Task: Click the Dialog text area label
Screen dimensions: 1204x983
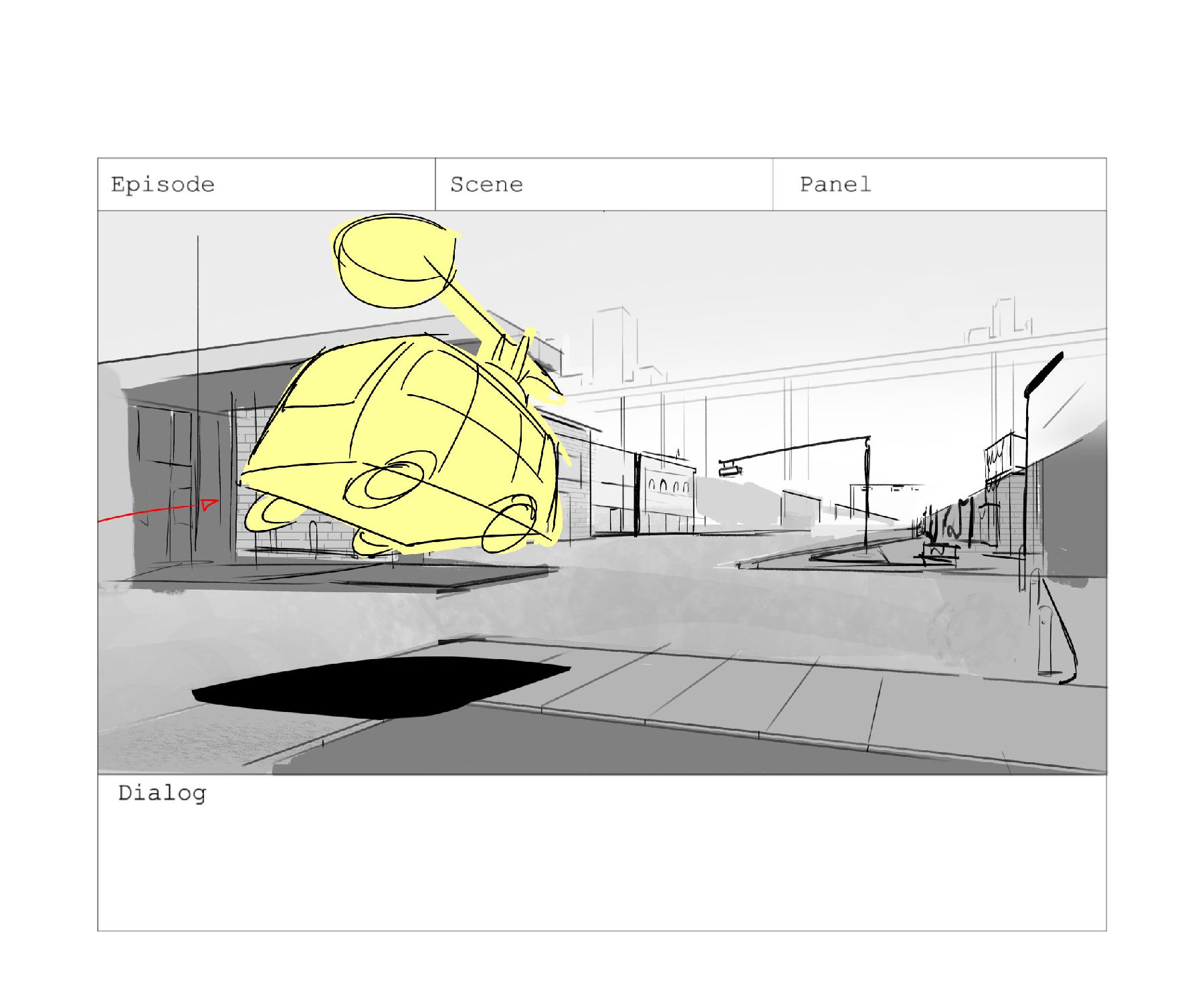Action: (x=162, y=794)
